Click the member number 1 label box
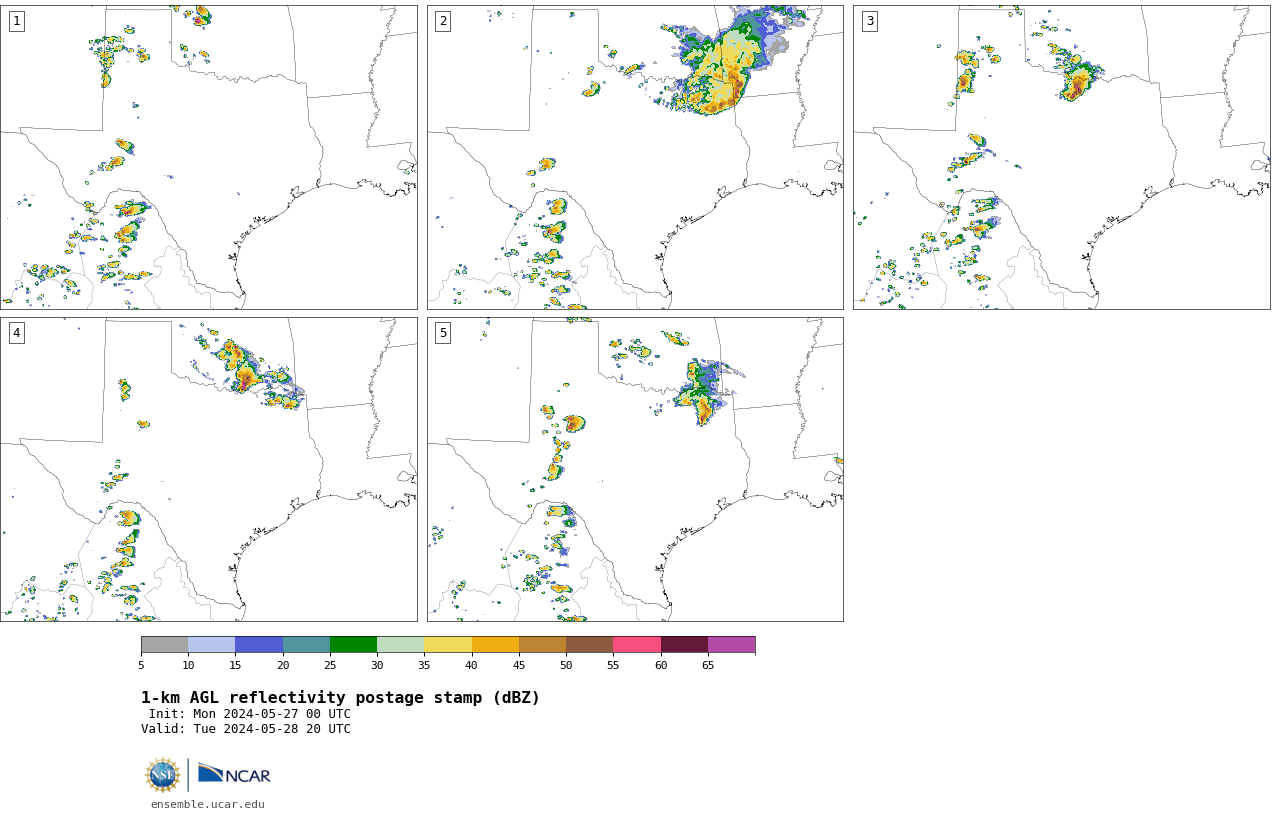 click(16, 21)
